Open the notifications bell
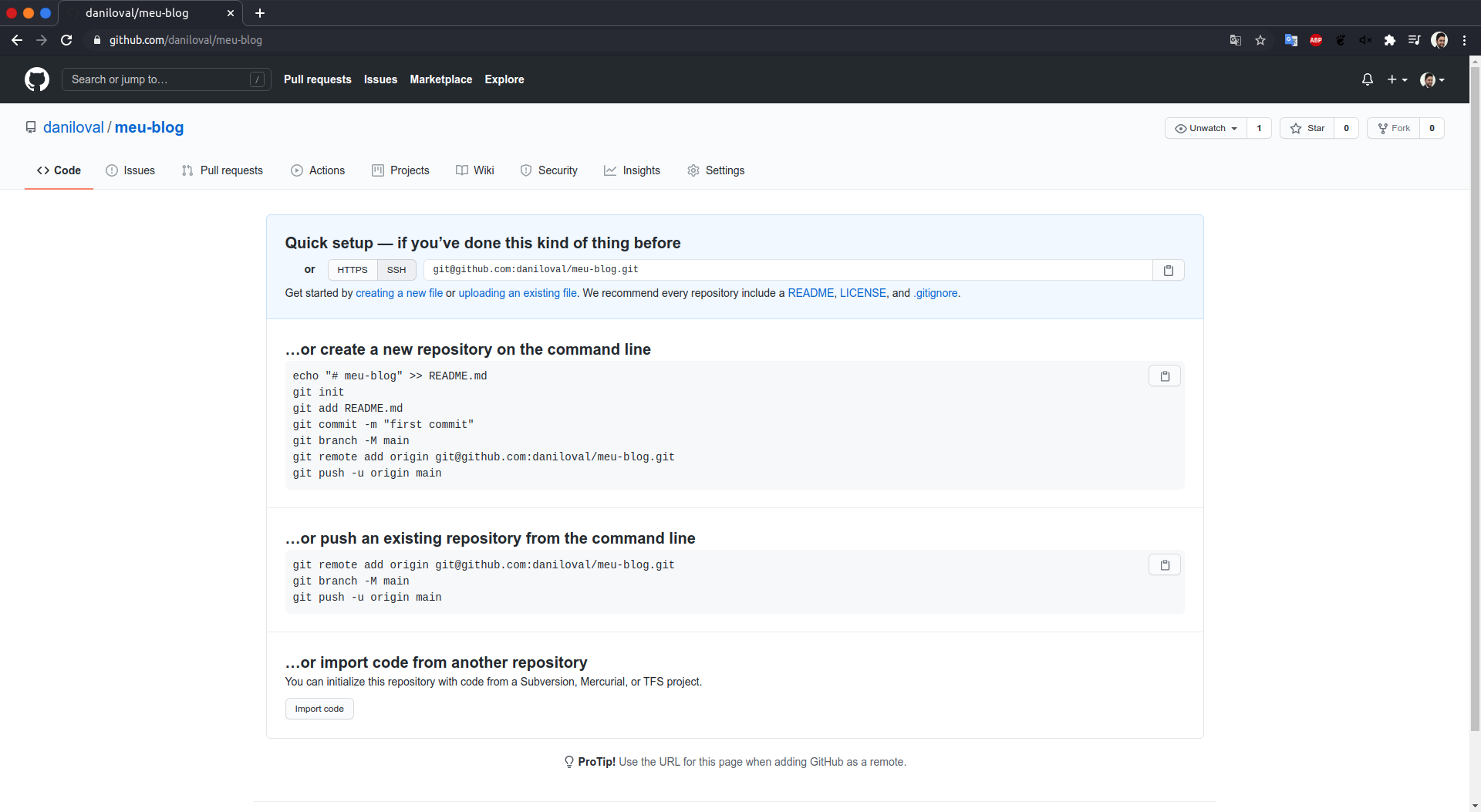Image resolution: width=1481 pixels, height=812 pixels. (x=1368, y=79)
